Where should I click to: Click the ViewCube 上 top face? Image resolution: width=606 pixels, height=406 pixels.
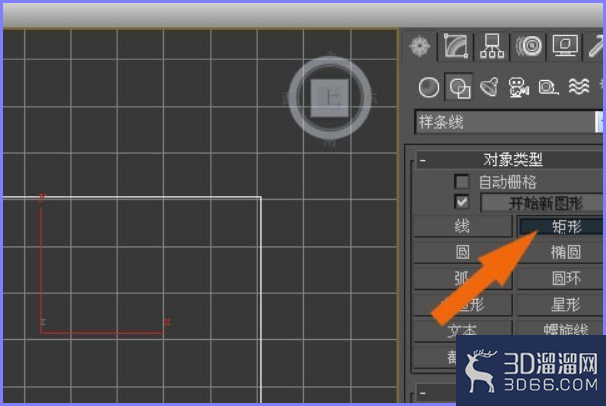coord(330,98)
